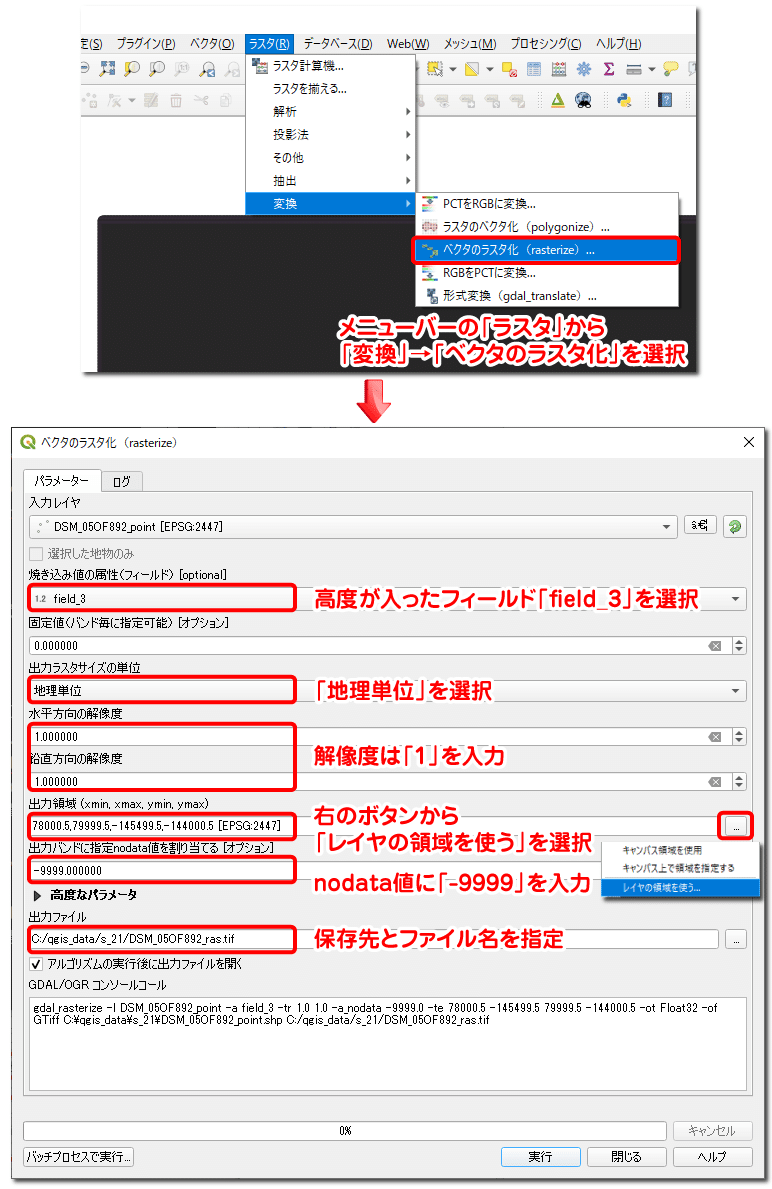Expand the 解析 submenu
This screenshot has width=772, height=1189.
[x=330, y=111]
